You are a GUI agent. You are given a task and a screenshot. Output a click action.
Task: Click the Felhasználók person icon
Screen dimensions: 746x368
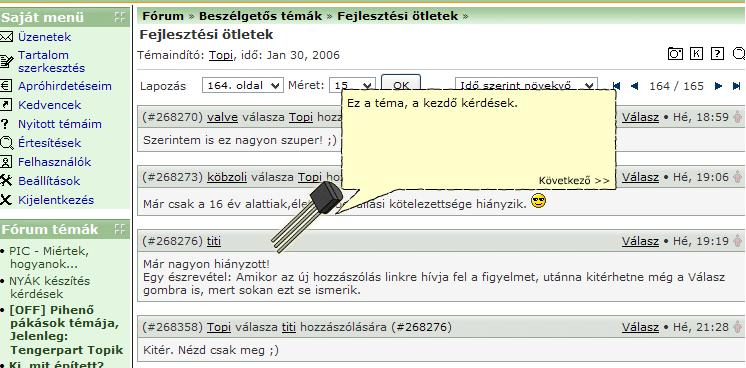6,162
